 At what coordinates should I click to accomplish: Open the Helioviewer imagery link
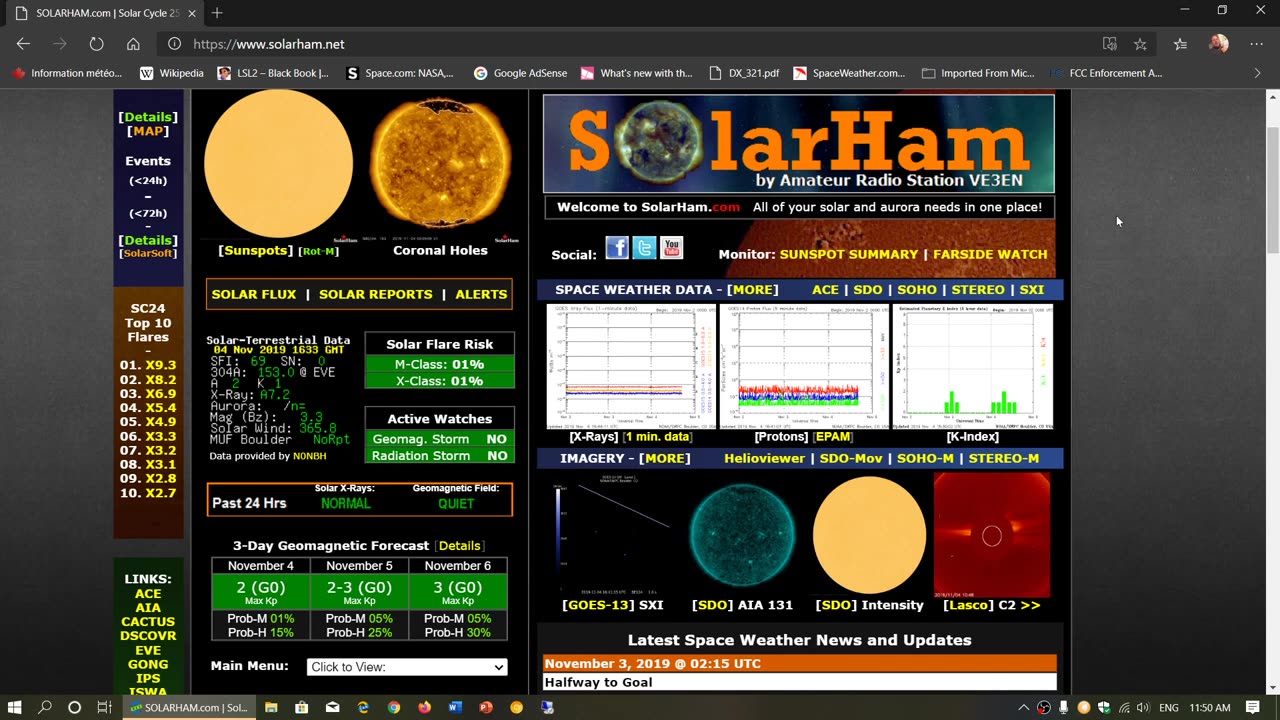tap(764, 458)
